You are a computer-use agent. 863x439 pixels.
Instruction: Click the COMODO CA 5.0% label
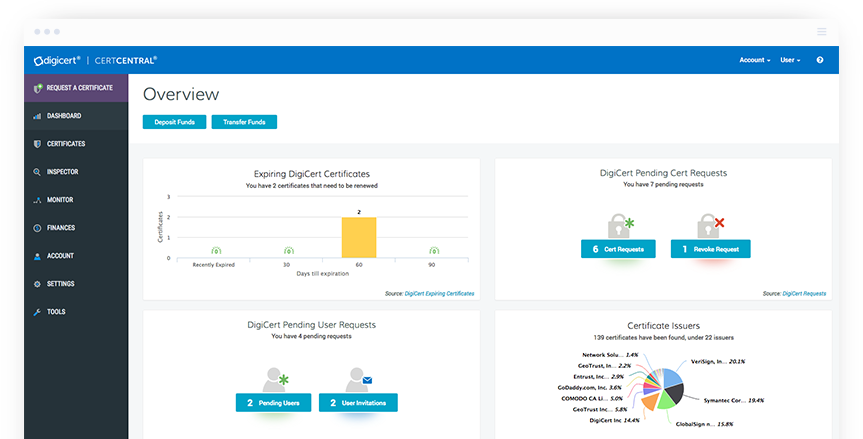592,398
